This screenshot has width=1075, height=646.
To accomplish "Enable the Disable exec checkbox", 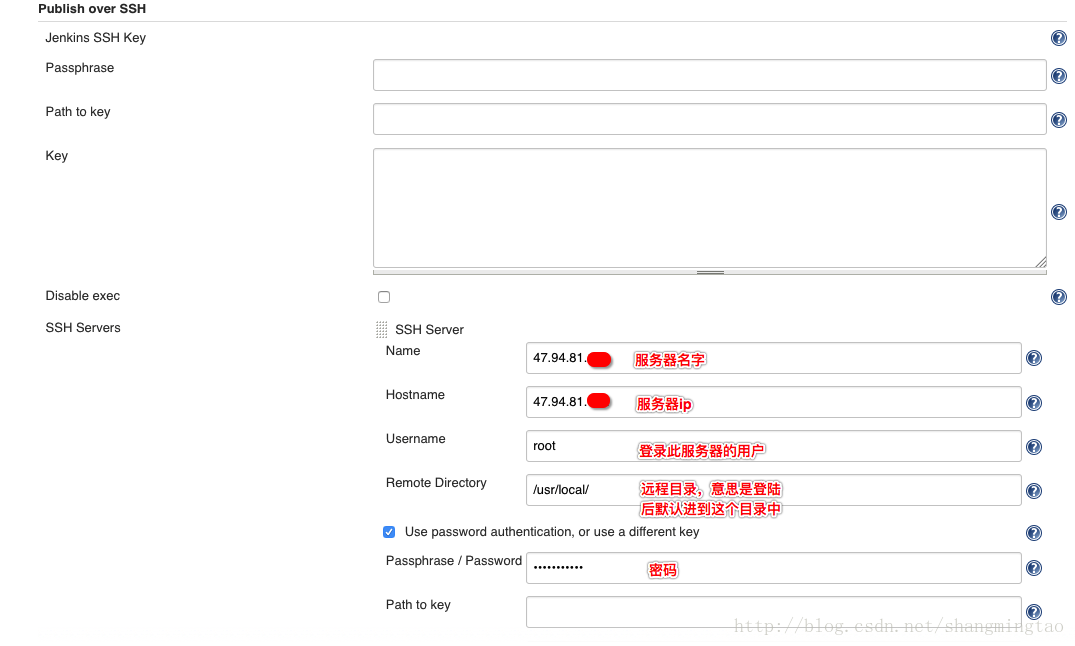I will (384, 297).
